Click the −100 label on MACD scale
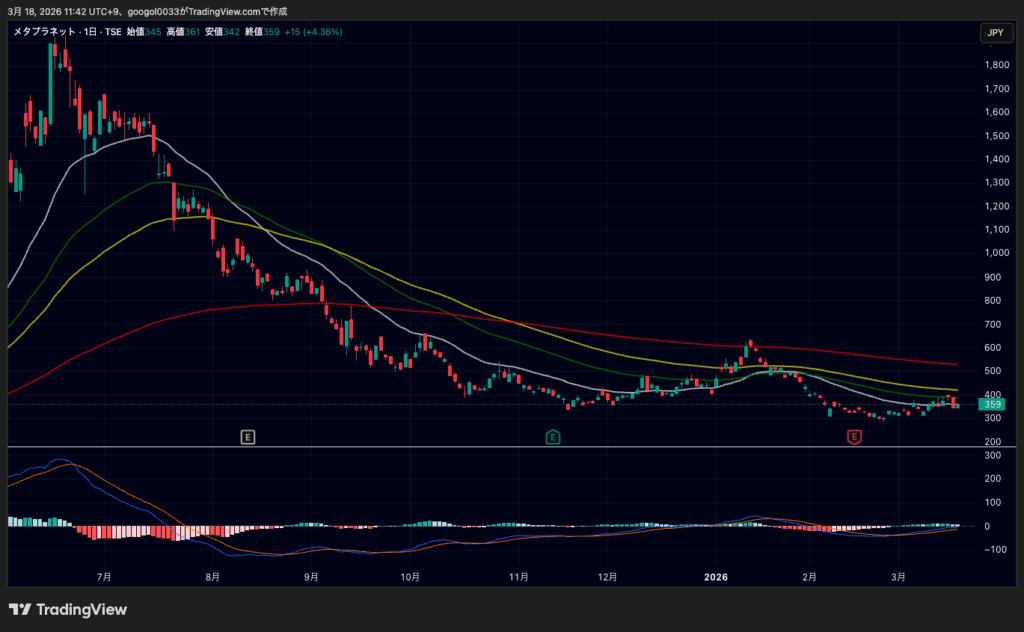The height and width of the screenshot is (632, 1024). click(x=993, y=550)
